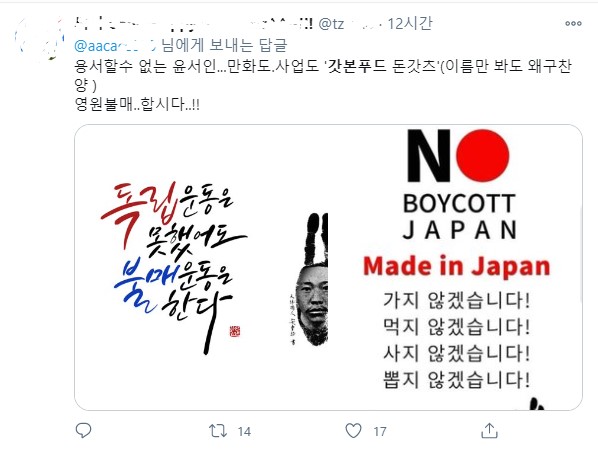The image size is (598, 449).
Task: View like count of 17
Action: pos(380,431)
